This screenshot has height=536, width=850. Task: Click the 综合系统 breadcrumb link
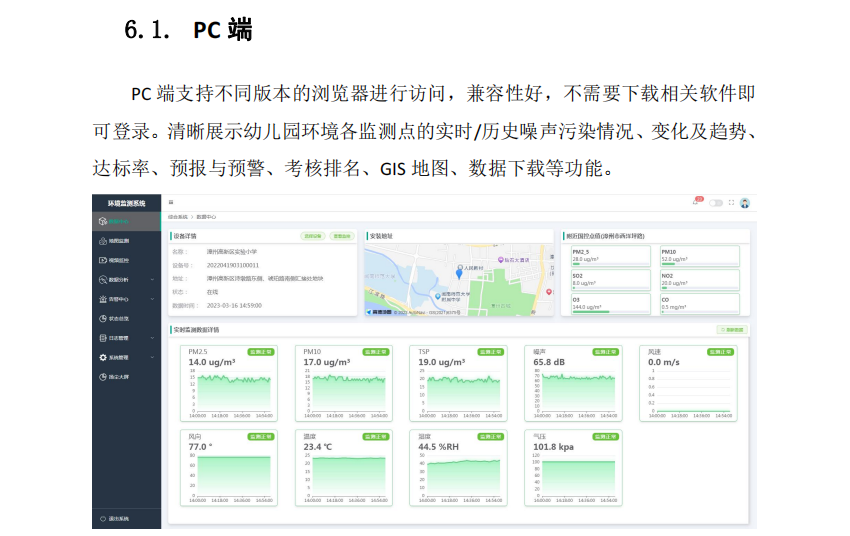178,216
